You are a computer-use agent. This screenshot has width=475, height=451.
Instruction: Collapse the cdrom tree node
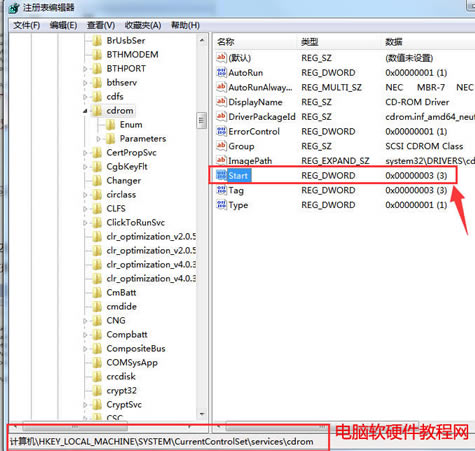point(85,111)
